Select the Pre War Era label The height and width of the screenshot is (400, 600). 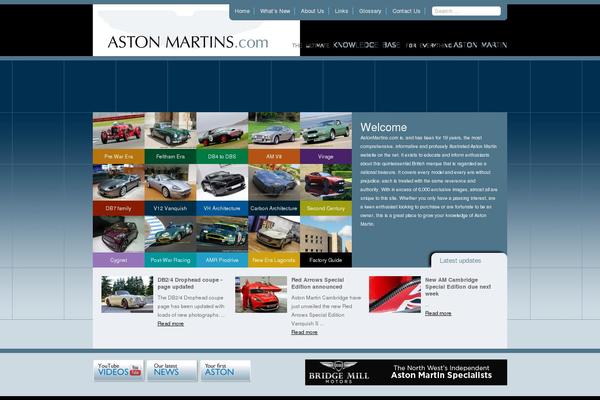point(119,157)
